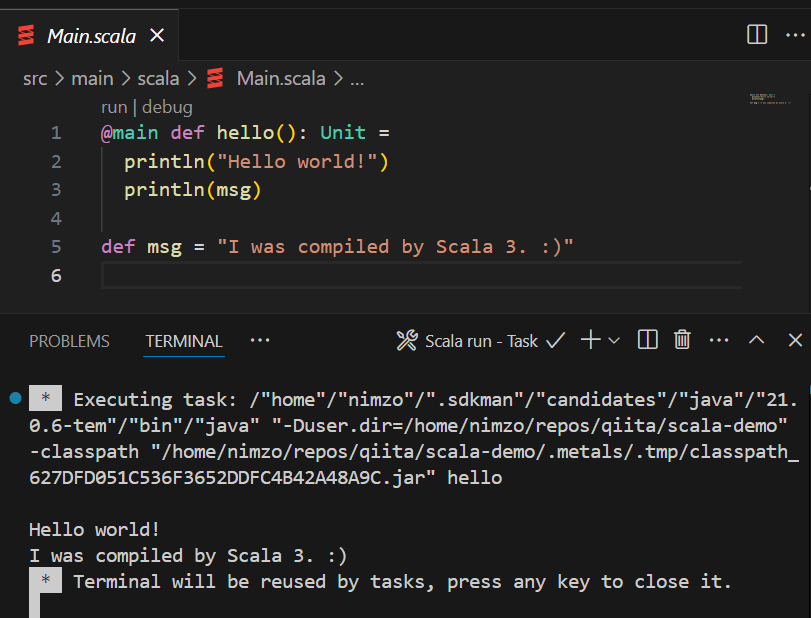The width and height of the screenshot is (811, 618).
Task: Expand the breadcrumb ellipsis after Main.scala
Action: (x=357, y=78)
